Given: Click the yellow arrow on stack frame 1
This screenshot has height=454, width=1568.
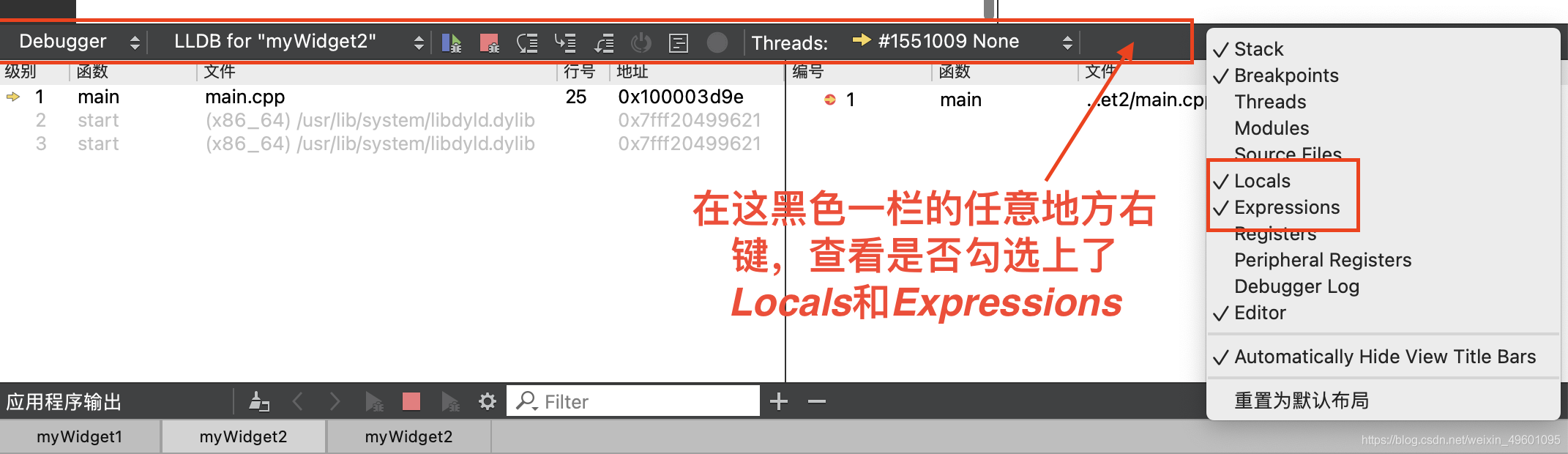Looking at the screenshot, I should pyautogui.click(x=13, y=97).
